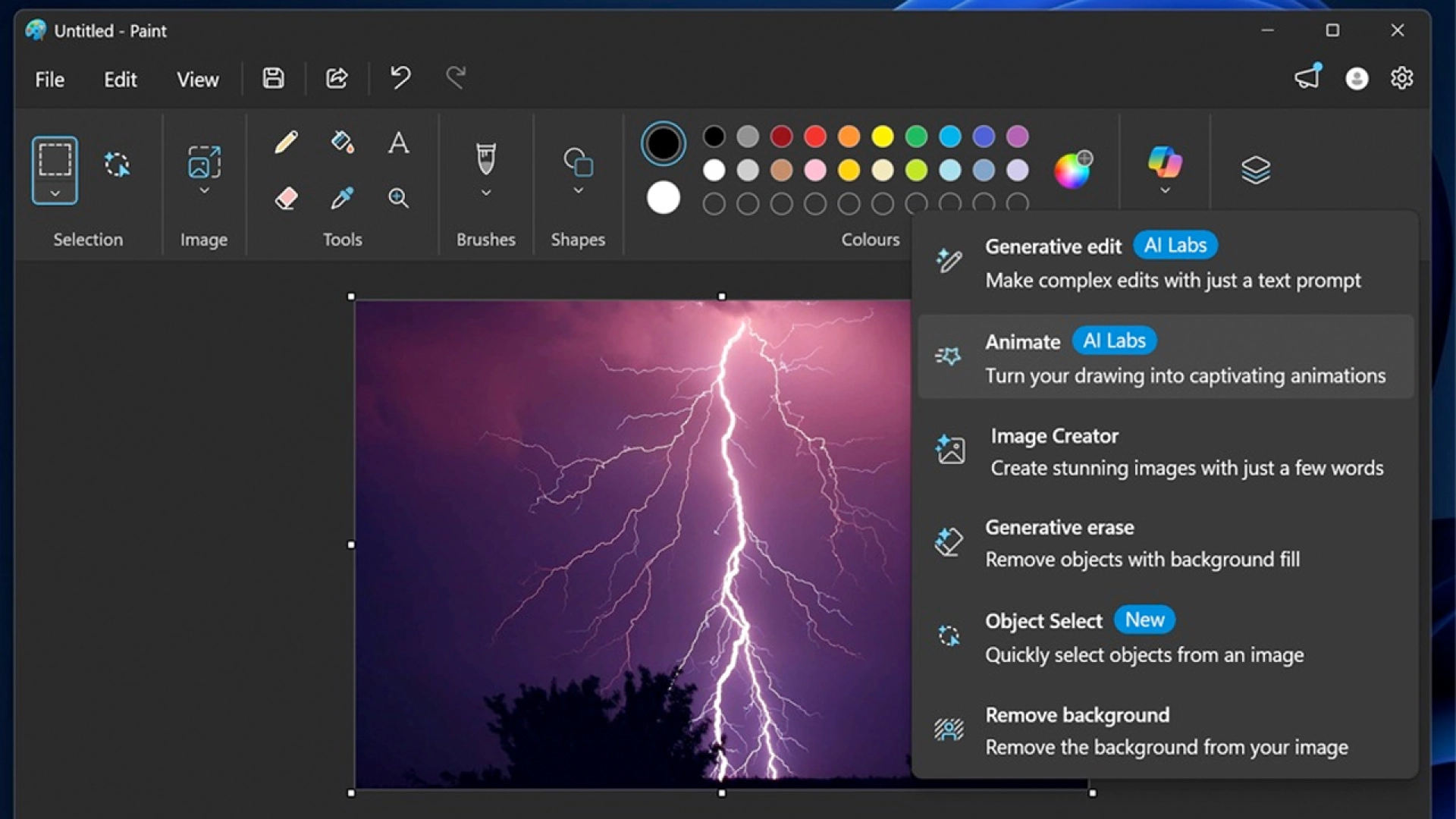Save the current image
Viewport: 1456px width, 819px height.
pyautogui.click(x=273, y=78)
